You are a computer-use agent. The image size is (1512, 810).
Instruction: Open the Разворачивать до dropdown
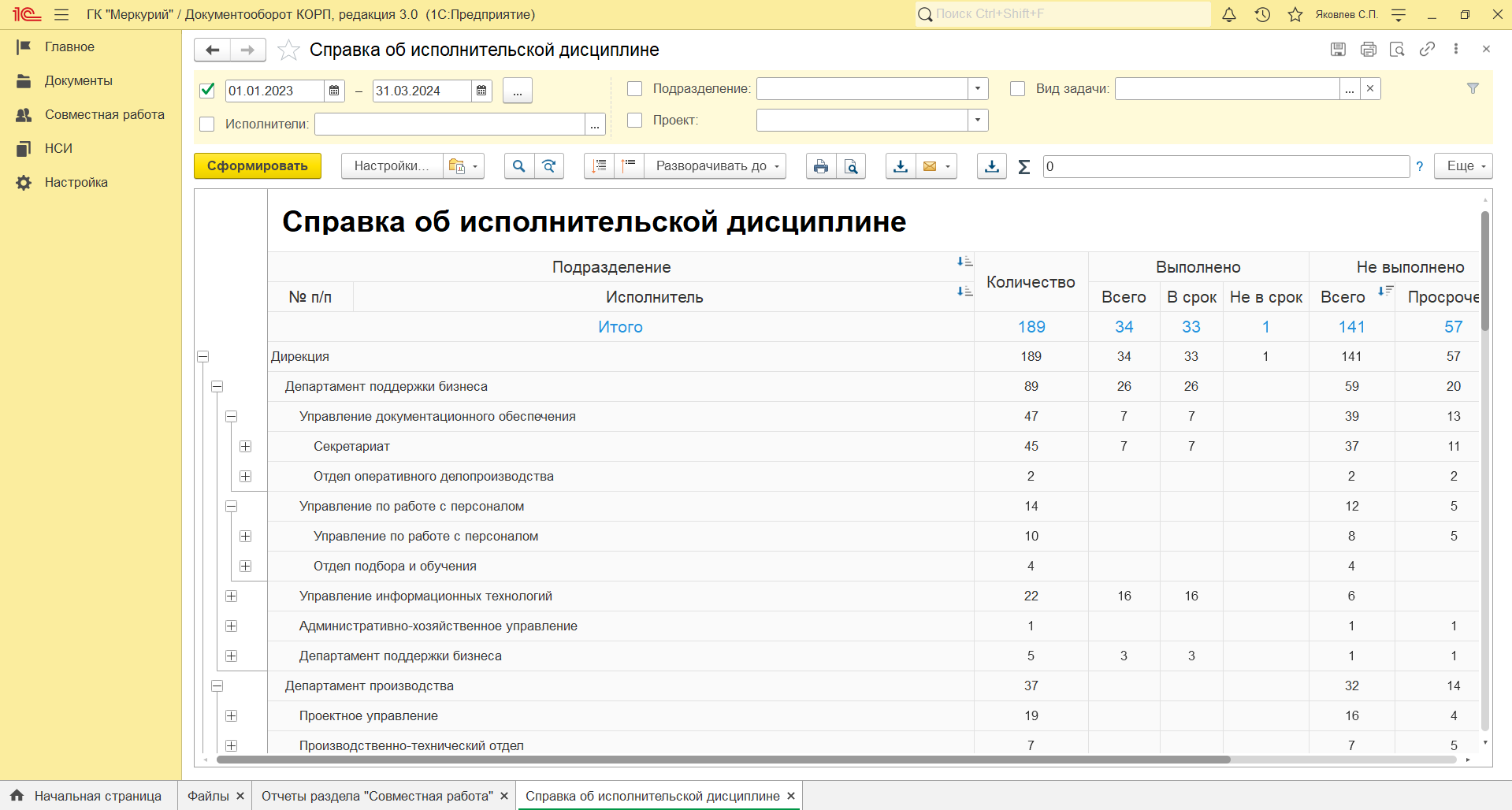coord(715,166)
